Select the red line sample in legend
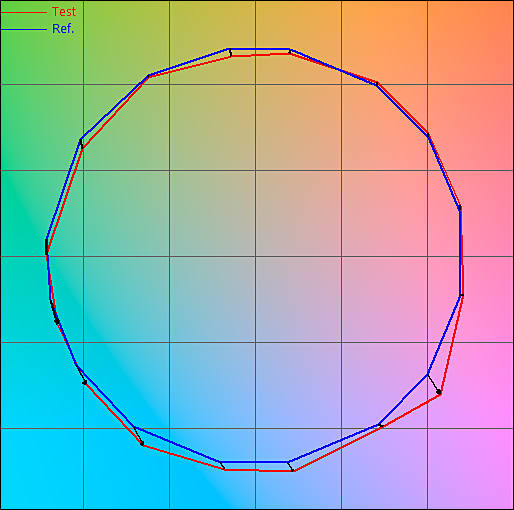Screen dimensions: 514x510 tap(24, 13)
